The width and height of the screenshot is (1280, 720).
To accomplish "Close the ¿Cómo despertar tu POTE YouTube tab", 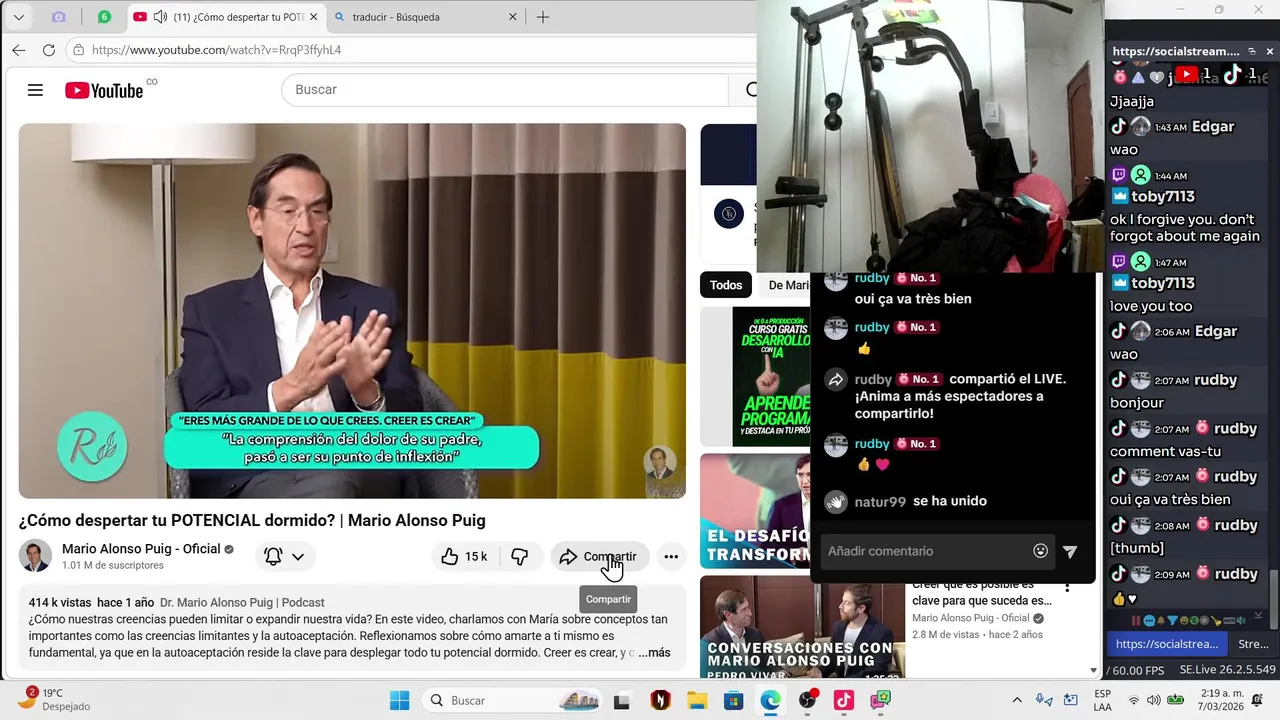I will [313, 17].
